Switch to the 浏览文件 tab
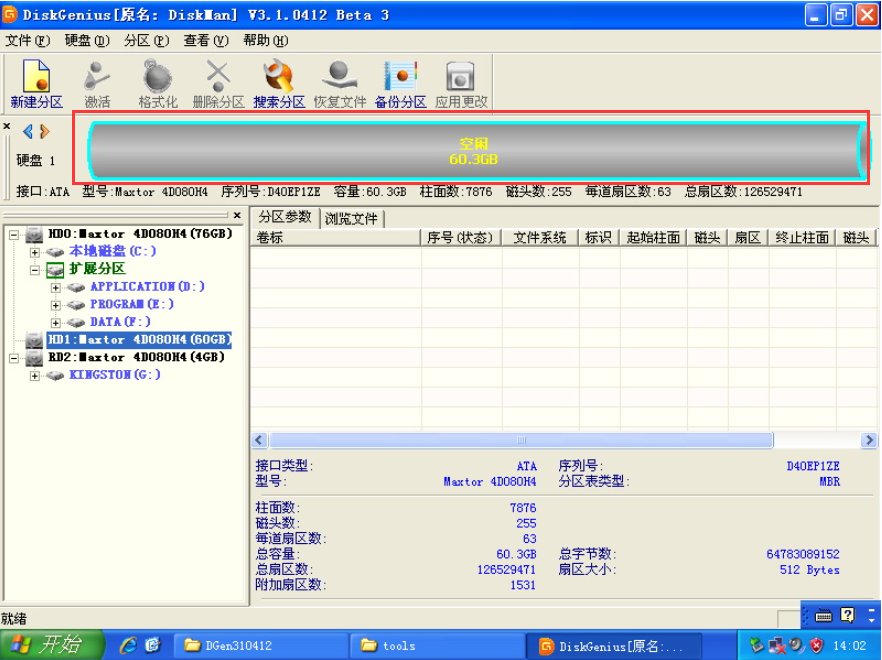Viewport: 882px width, 660px height. [x=352, y=217]
